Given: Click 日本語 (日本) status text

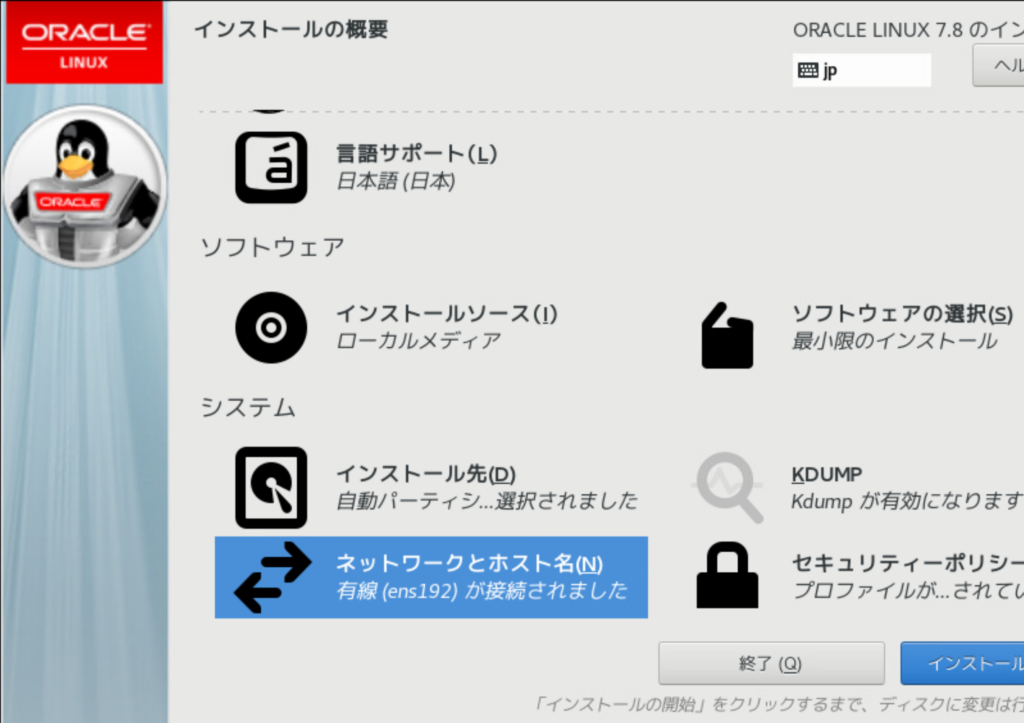Looking at the screenshot, I should [x=396, y=181].
